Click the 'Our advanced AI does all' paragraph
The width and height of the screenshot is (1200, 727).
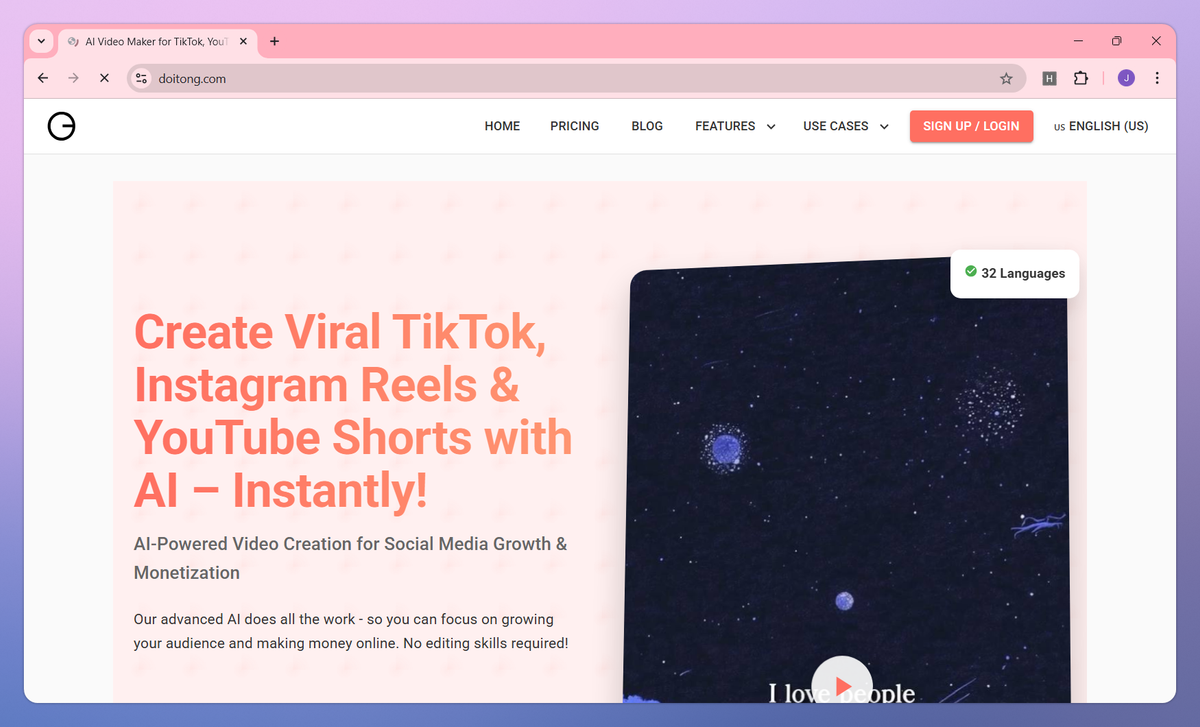point(351,631)
